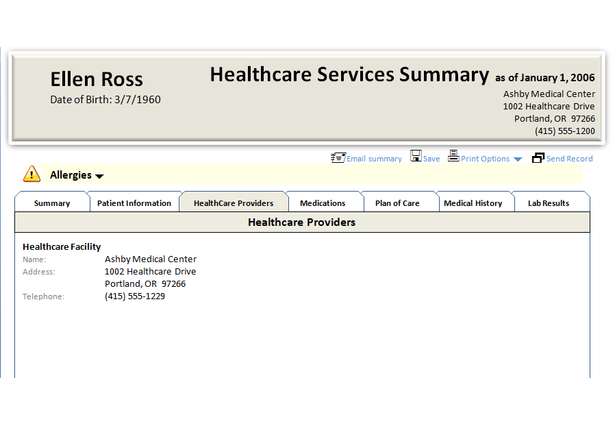This screenshot has height=424, width=615.
Task: Open the Patient Information tab
Action: [x=134, y=203]
